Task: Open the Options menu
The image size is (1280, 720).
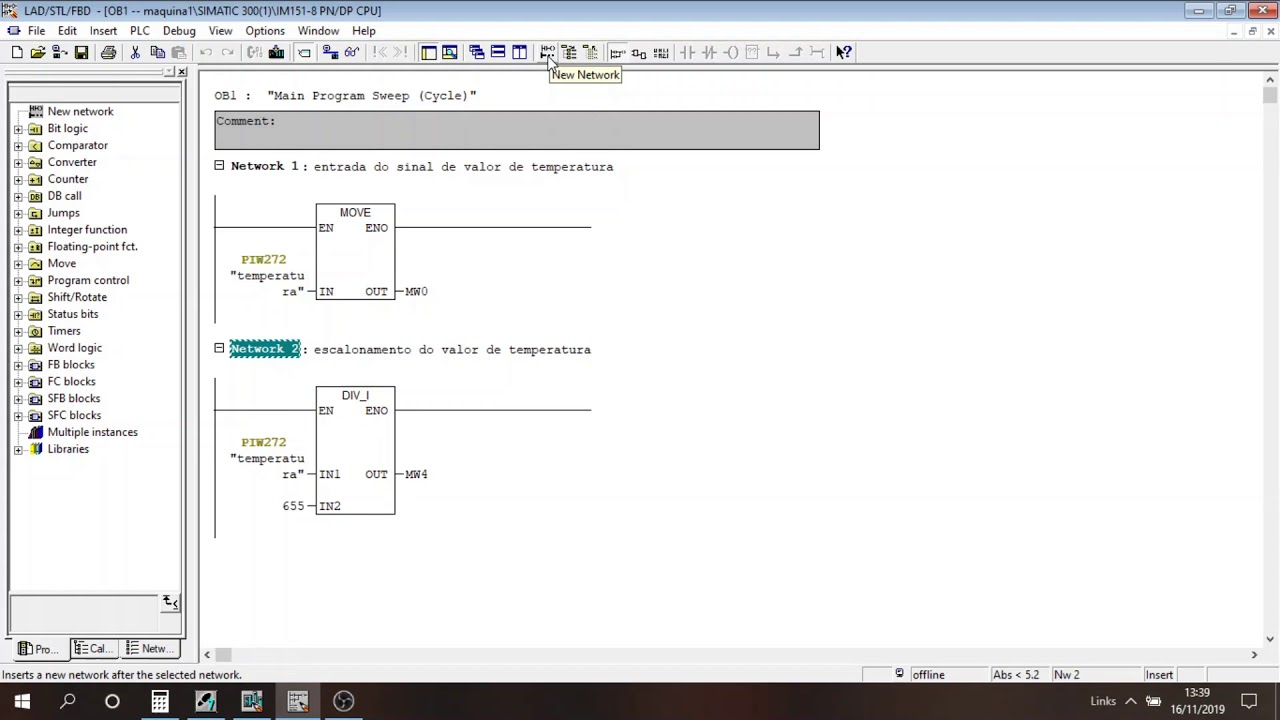Action: (x=265, y=31)
